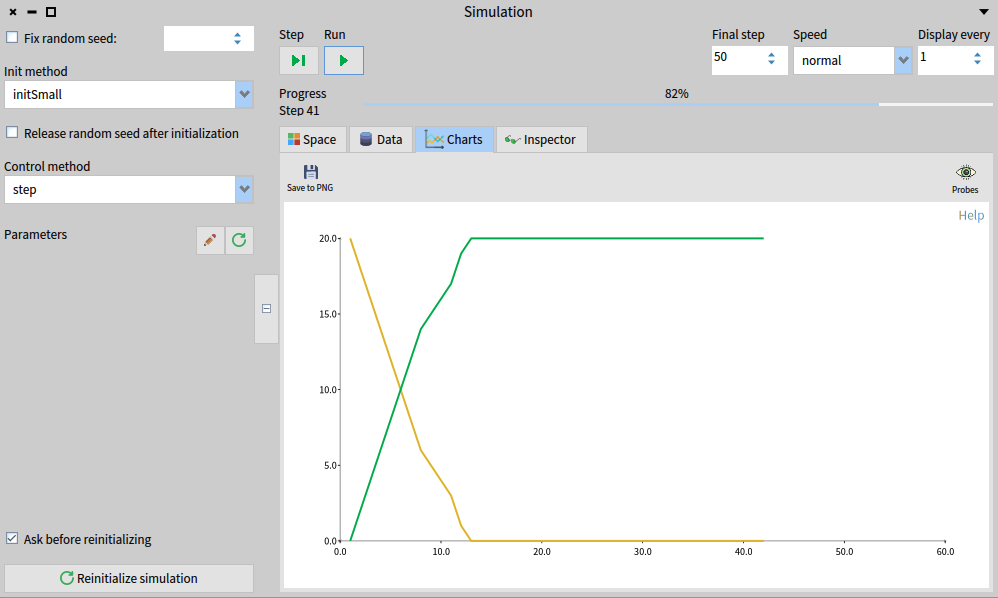The height and width of the screenshot is (598, 998).
Task: Click the Help link in chart
Action: coord(970,215)
